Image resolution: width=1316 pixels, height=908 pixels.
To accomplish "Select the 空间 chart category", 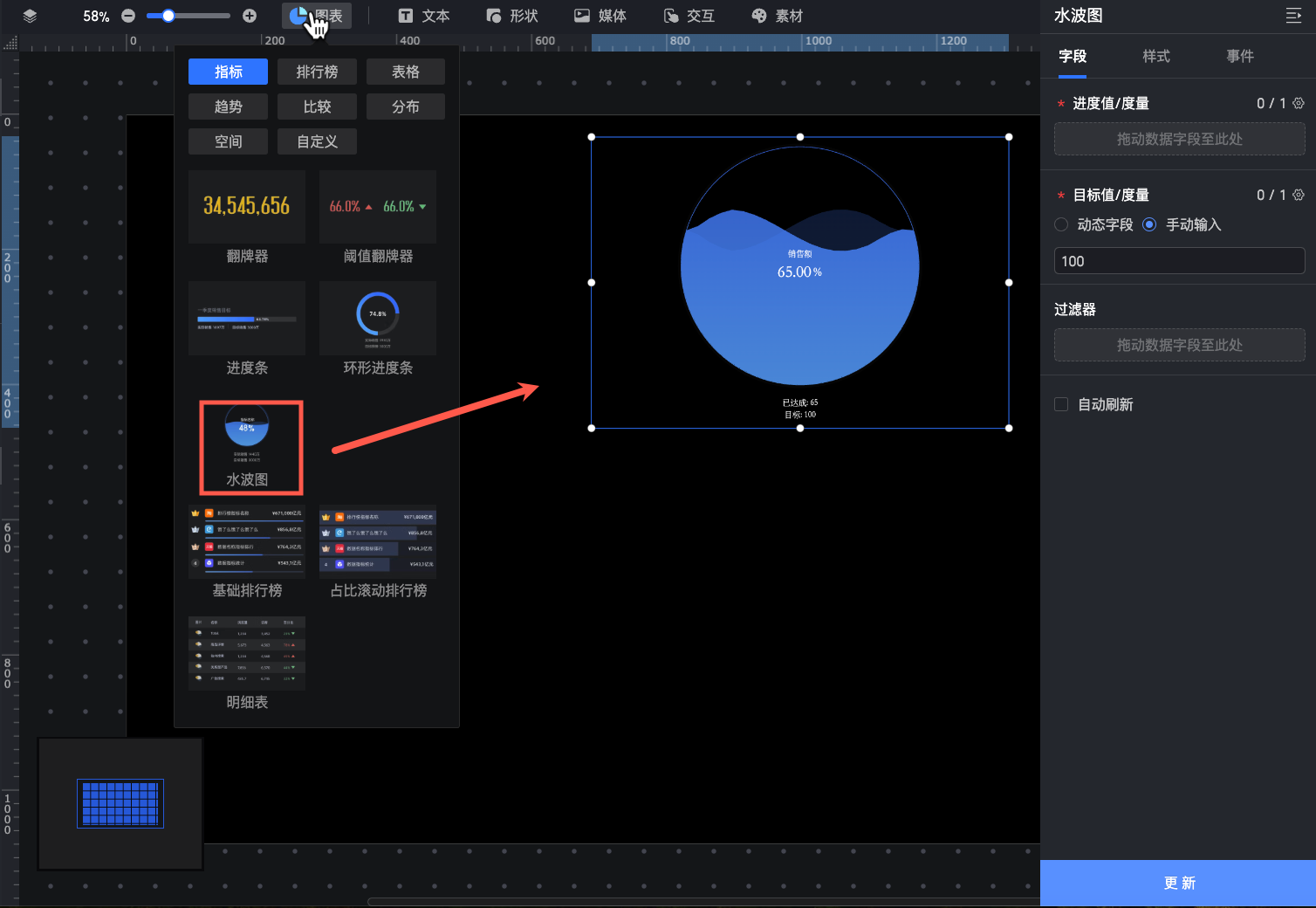I will pos(229,141).
